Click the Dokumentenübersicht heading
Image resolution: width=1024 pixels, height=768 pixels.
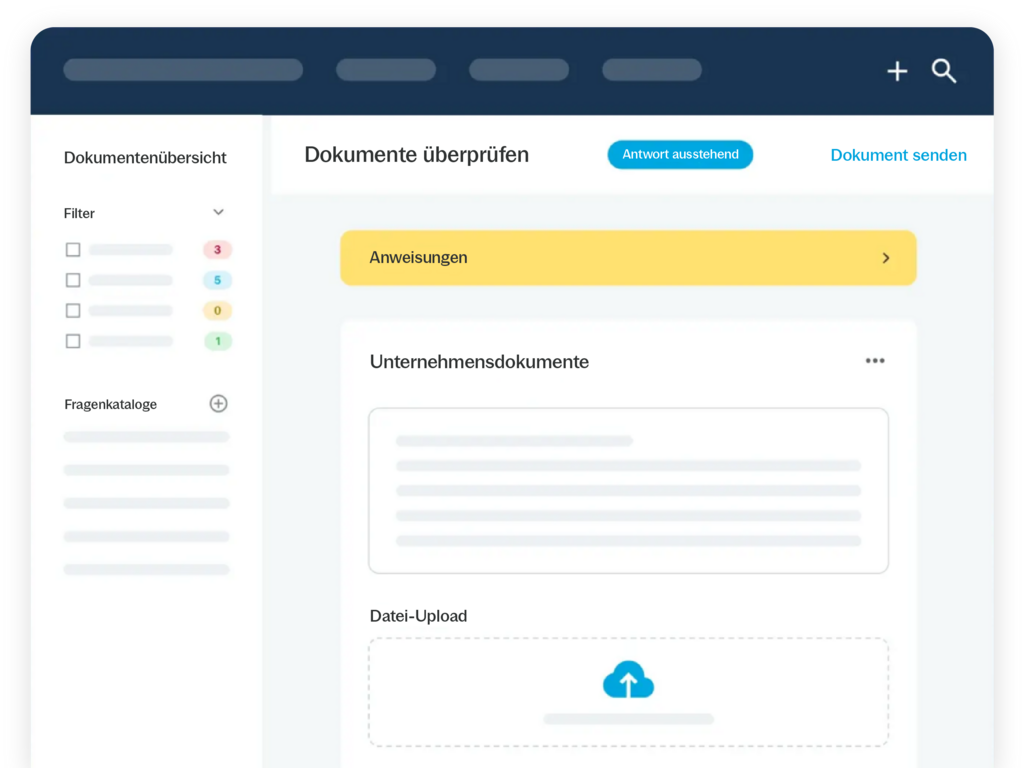145,157
